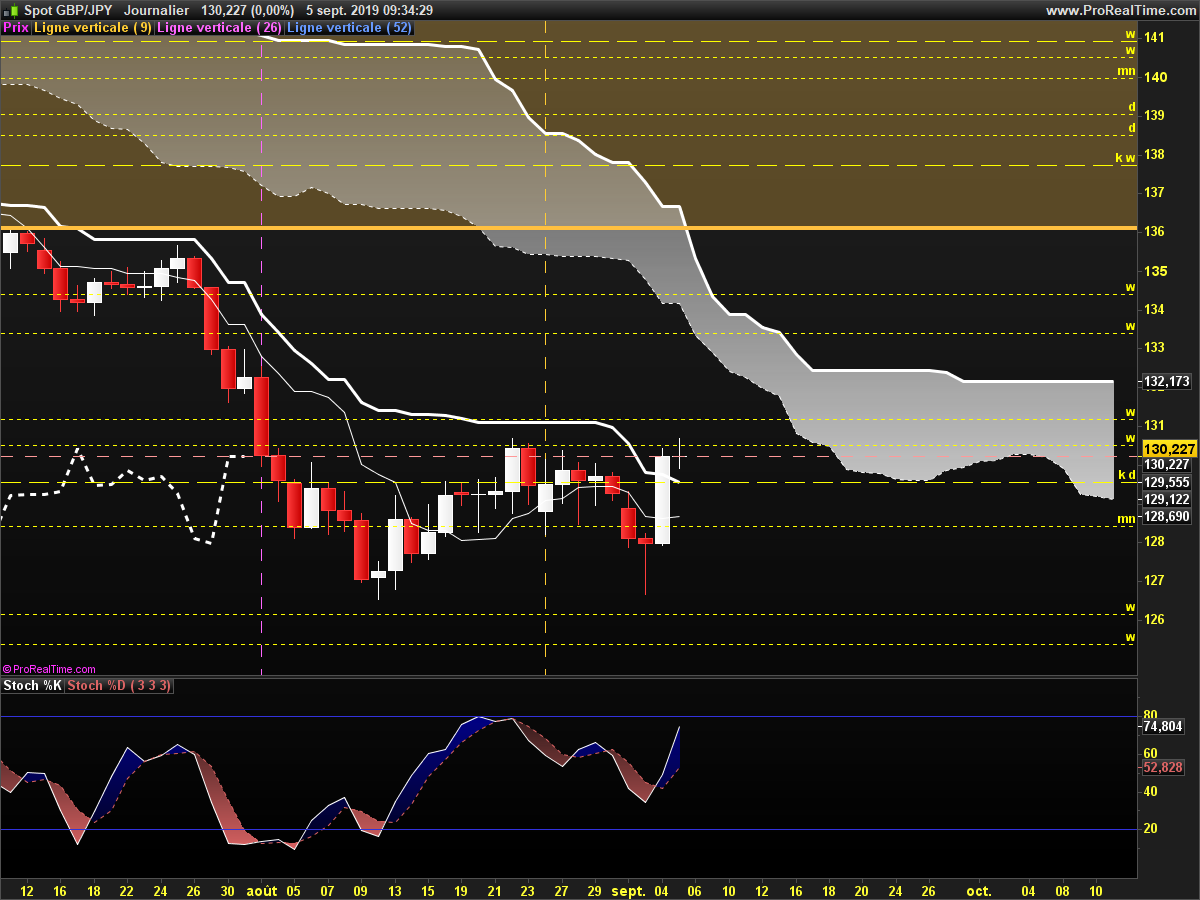Select the Ligne verticale (9) label

click(93, 28)
